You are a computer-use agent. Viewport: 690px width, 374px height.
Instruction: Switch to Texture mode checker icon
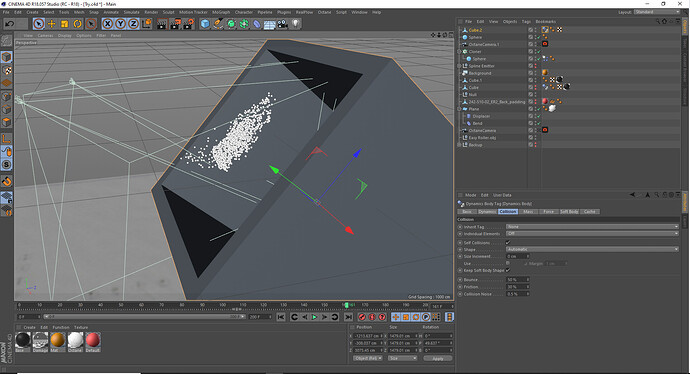coord(7,70)
